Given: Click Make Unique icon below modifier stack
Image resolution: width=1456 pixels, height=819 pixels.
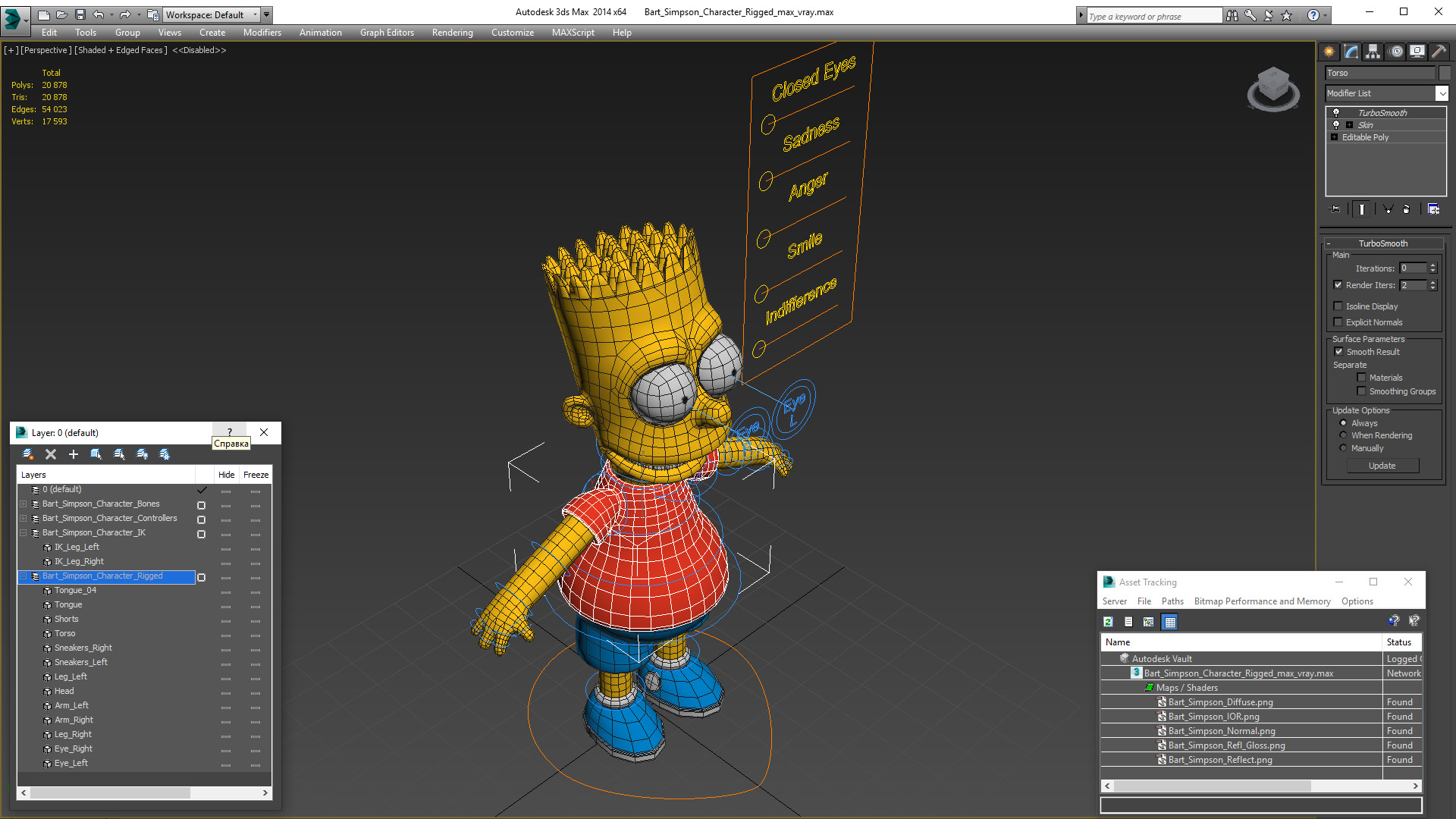Looking at the screenshot, I should click(x=1388, y=209).
